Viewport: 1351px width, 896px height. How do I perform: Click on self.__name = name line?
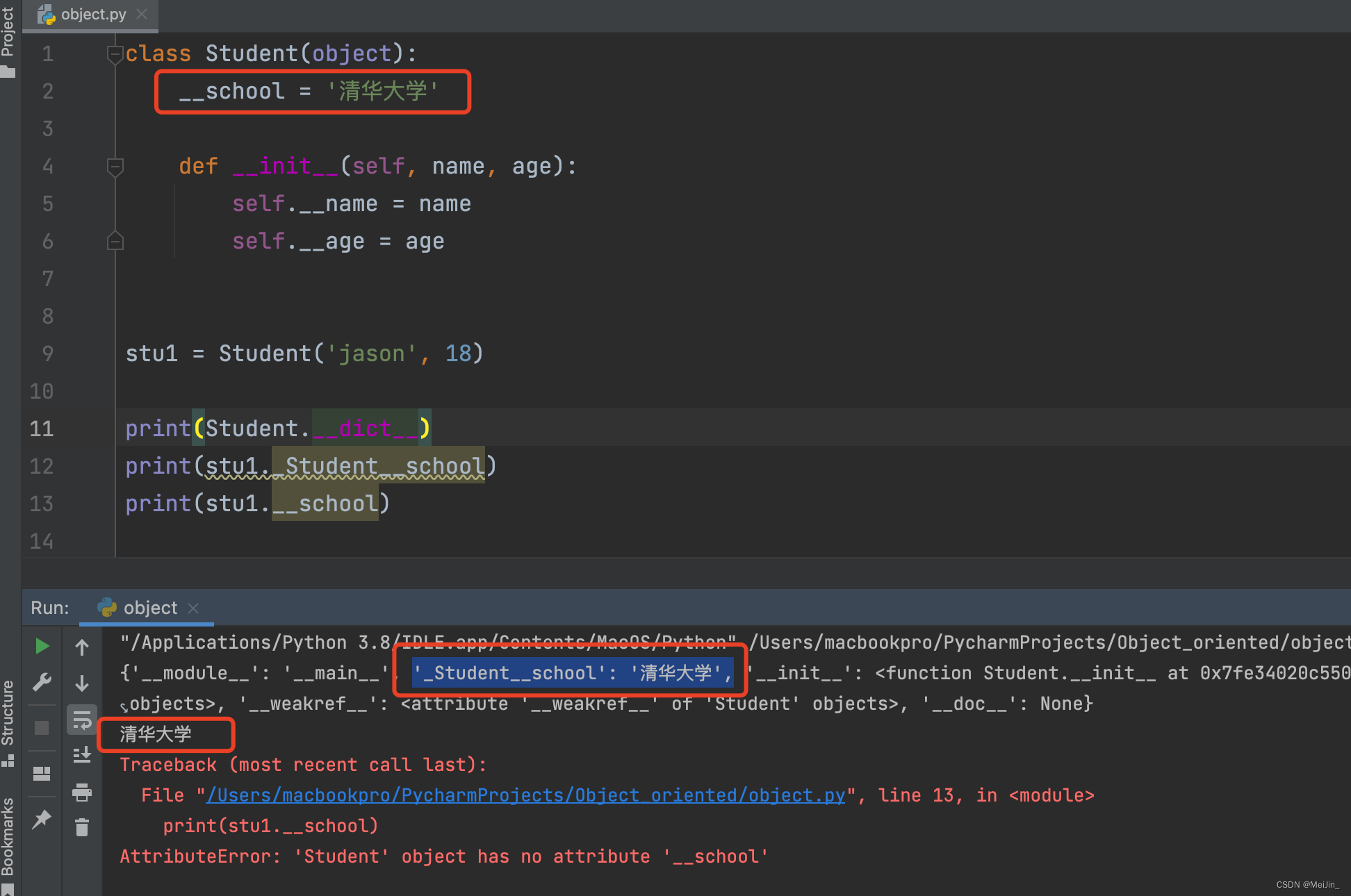tap(352, 204)
